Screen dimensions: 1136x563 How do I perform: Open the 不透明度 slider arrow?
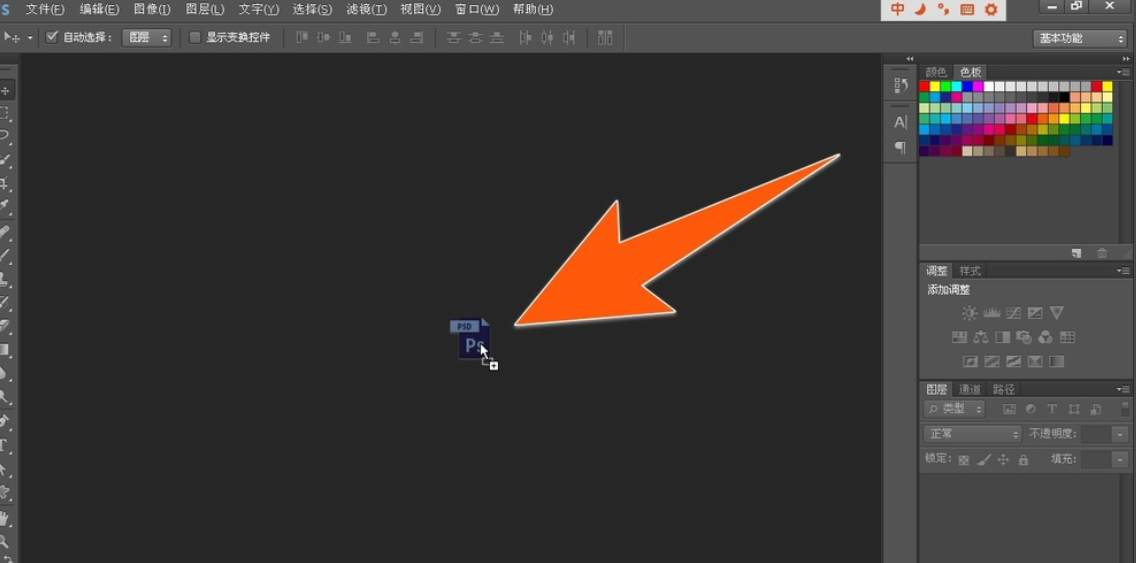(1121, 434)
